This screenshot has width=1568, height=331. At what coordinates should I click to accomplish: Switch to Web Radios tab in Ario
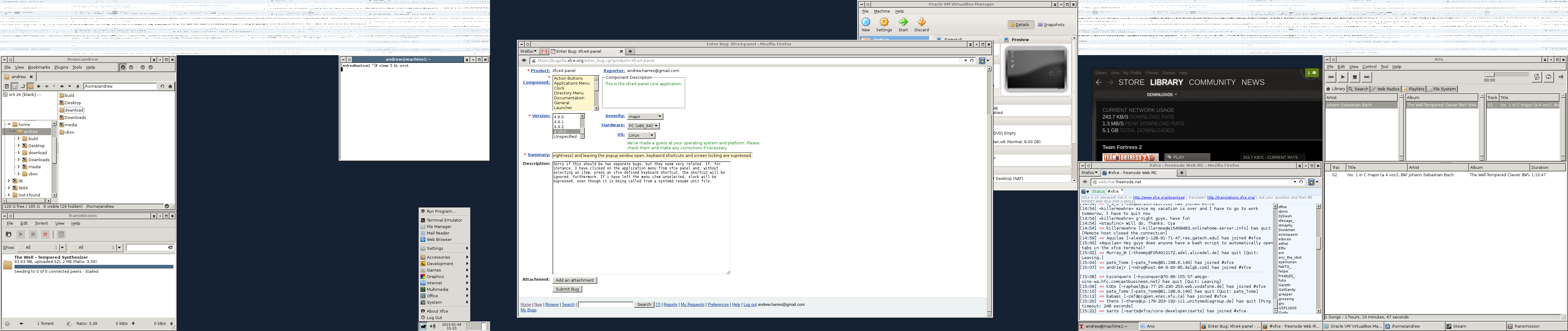[x=1385, y=89]
